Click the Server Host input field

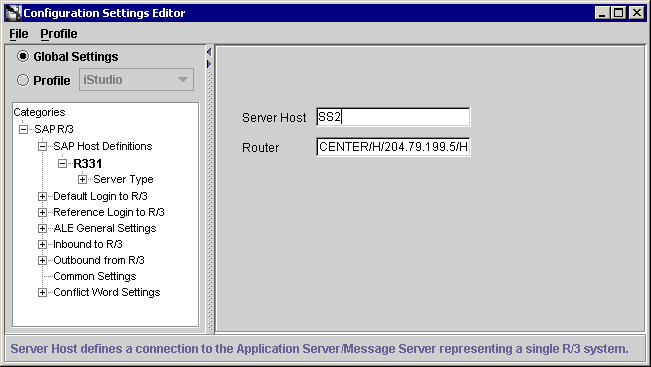click(393, 117)
